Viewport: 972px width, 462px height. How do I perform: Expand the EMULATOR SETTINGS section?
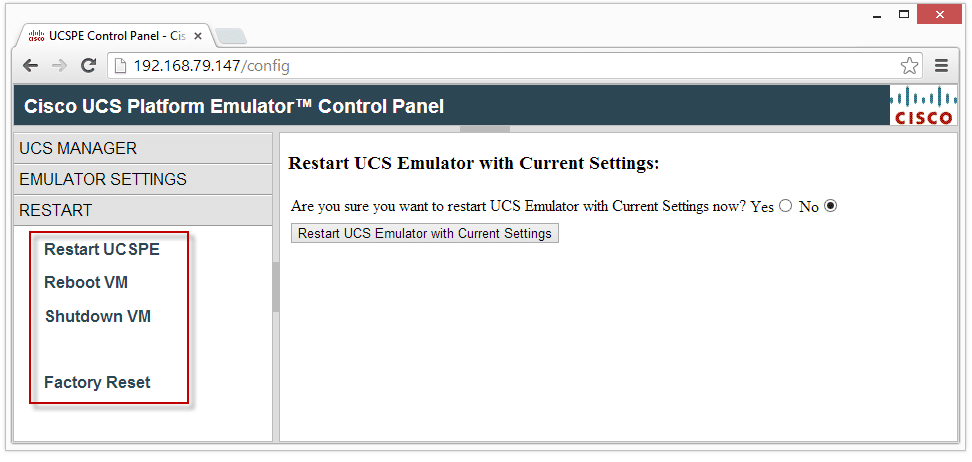coord(142,179)
